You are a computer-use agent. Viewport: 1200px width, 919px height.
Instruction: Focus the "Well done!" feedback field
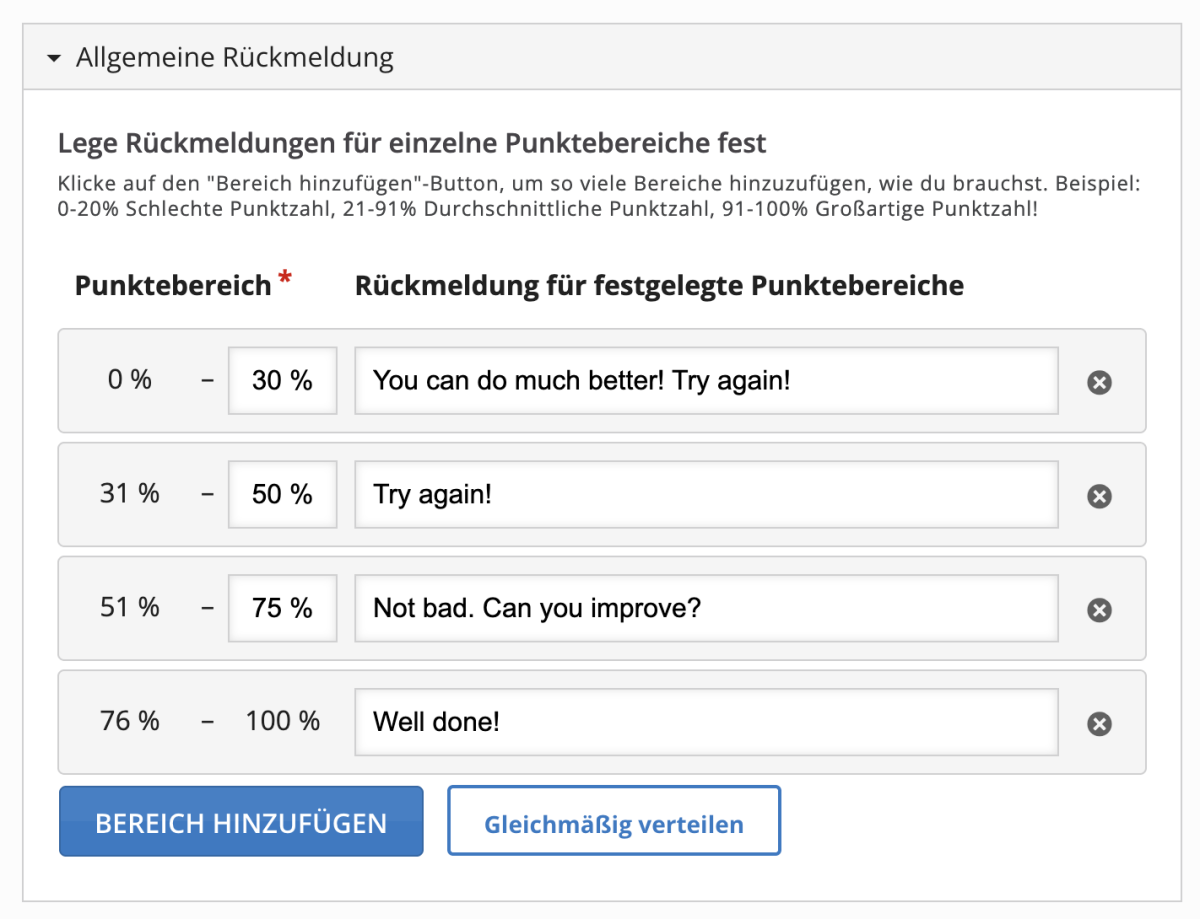coord(705,722)
